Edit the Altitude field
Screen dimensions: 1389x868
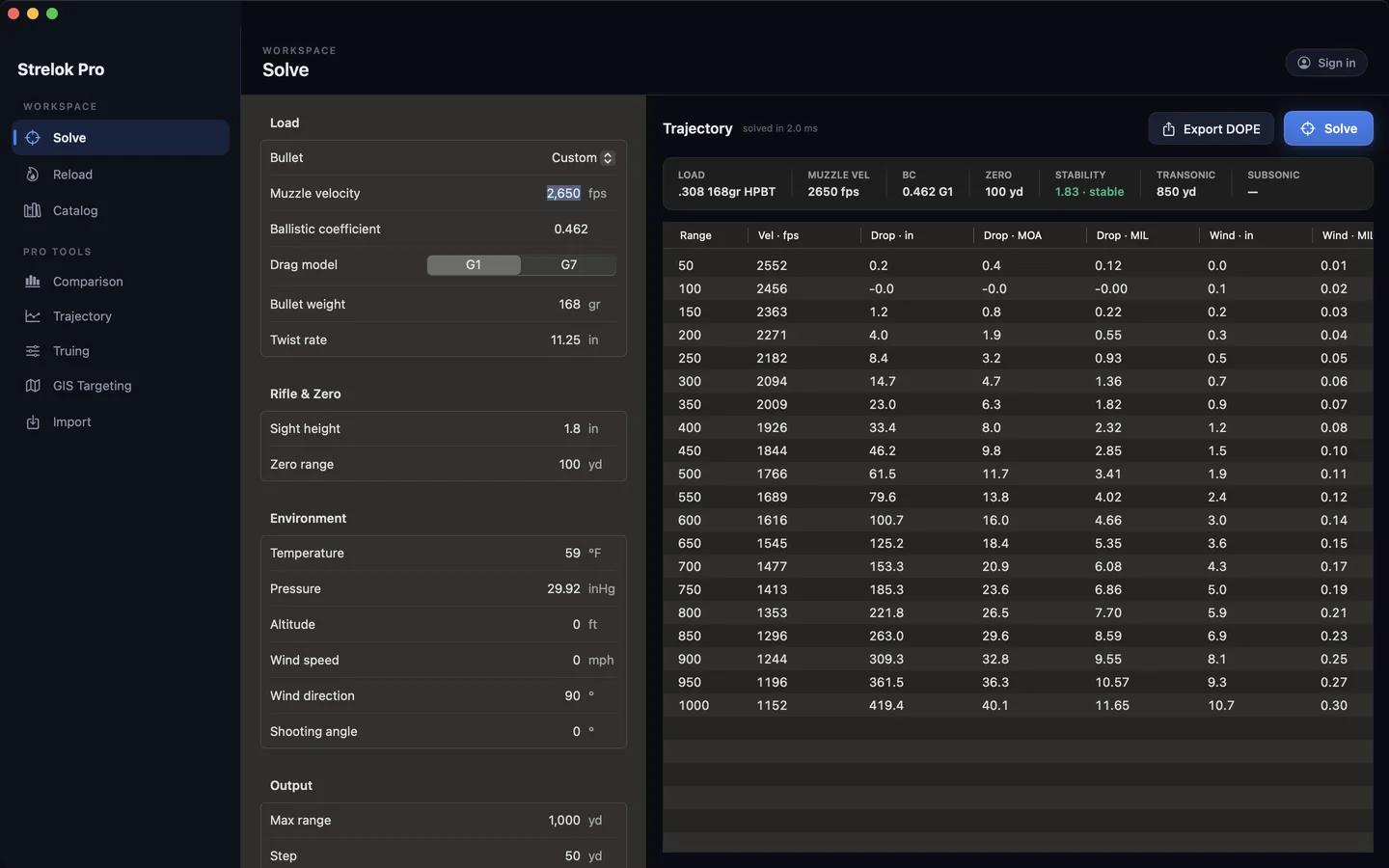(x=577, y=624)
